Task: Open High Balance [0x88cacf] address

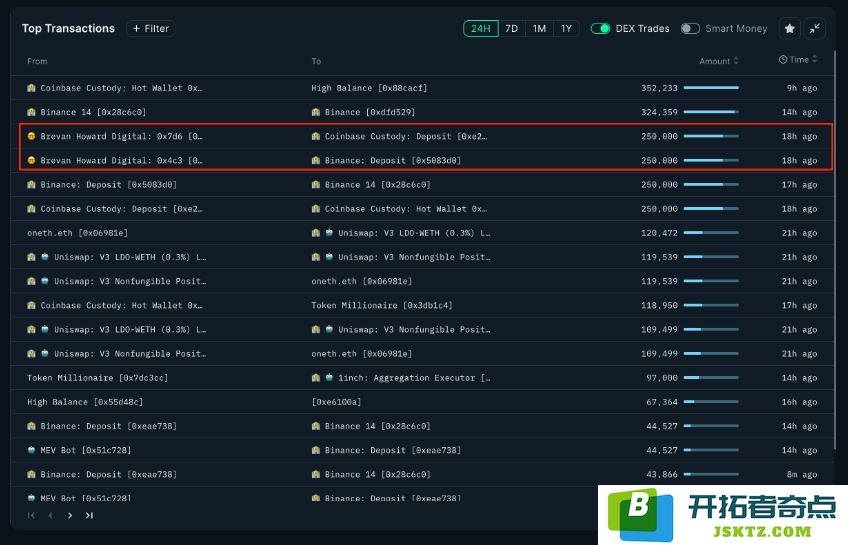Action: pos(369,88)
